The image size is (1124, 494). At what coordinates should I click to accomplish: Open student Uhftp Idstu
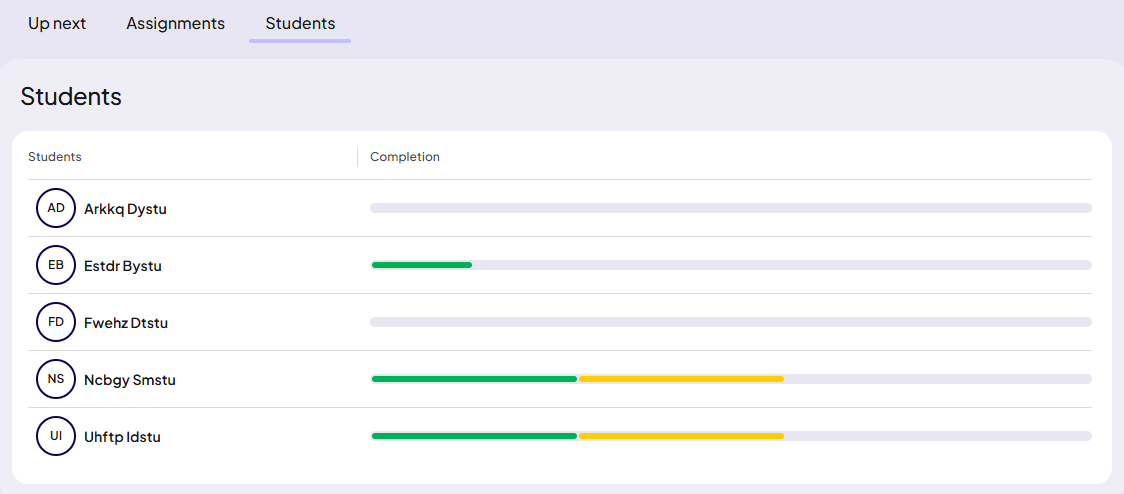(122, 437)
